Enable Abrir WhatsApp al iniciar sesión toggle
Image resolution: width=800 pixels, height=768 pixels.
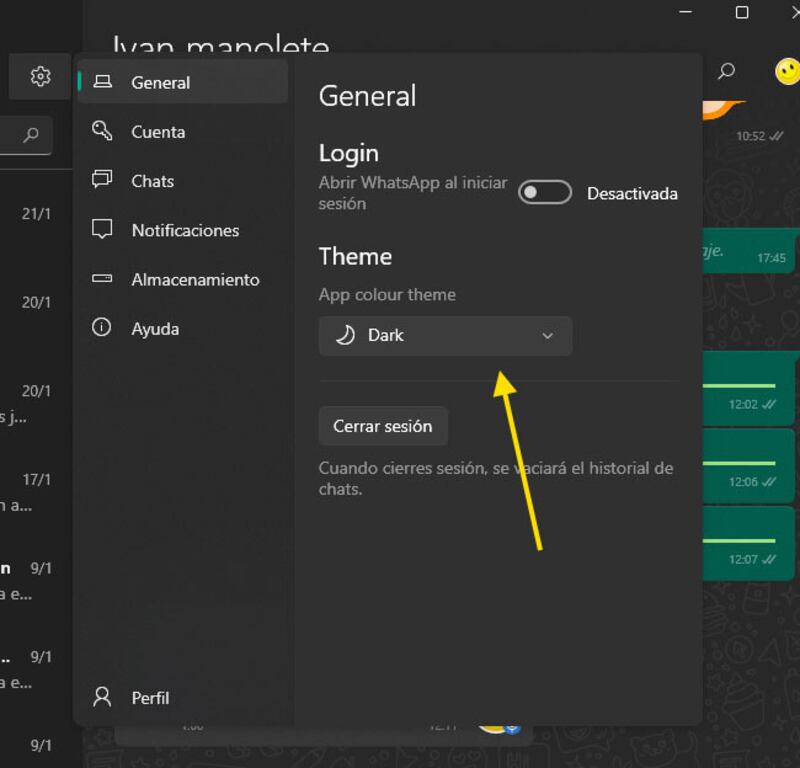point(545,193)
